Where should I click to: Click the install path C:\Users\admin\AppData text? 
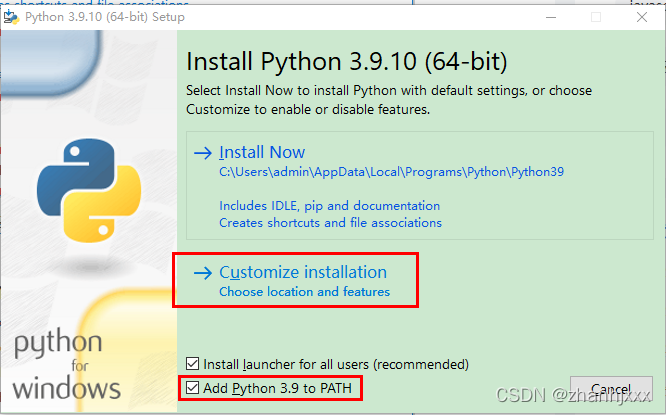click(391, 172)
